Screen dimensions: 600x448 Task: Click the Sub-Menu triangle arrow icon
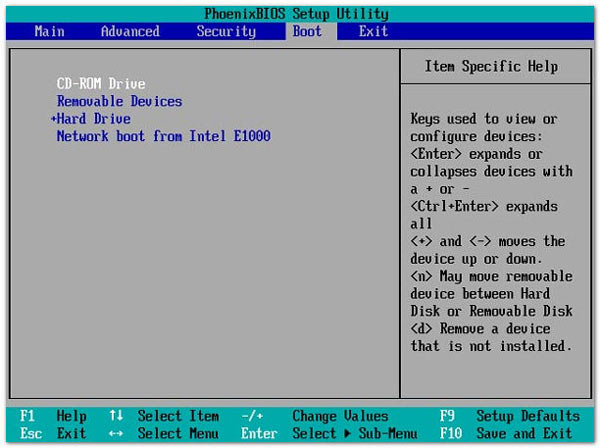pos(347,433)
